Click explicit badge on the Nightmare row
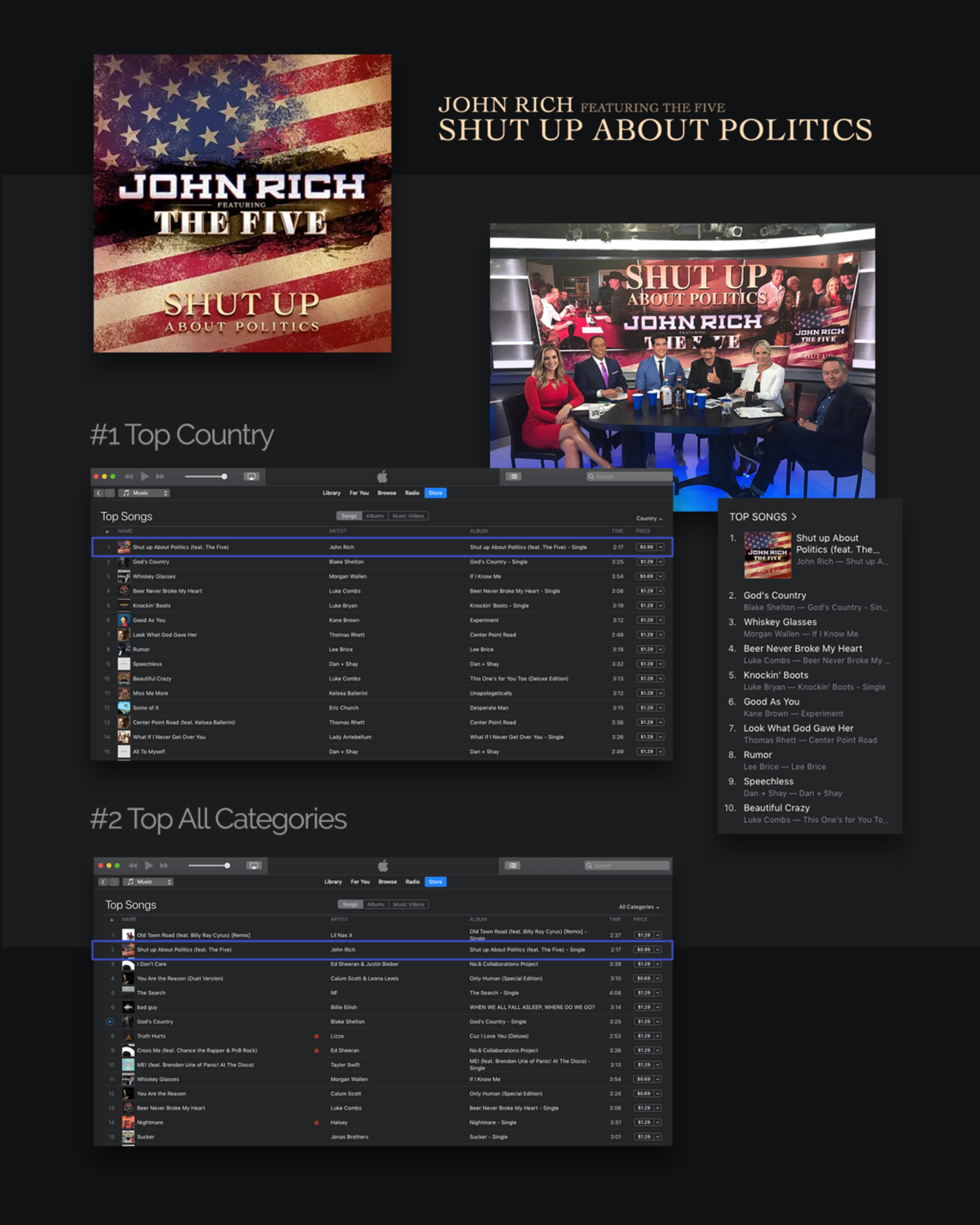This screenshot has width=980, height=1225. [316, 1122]
